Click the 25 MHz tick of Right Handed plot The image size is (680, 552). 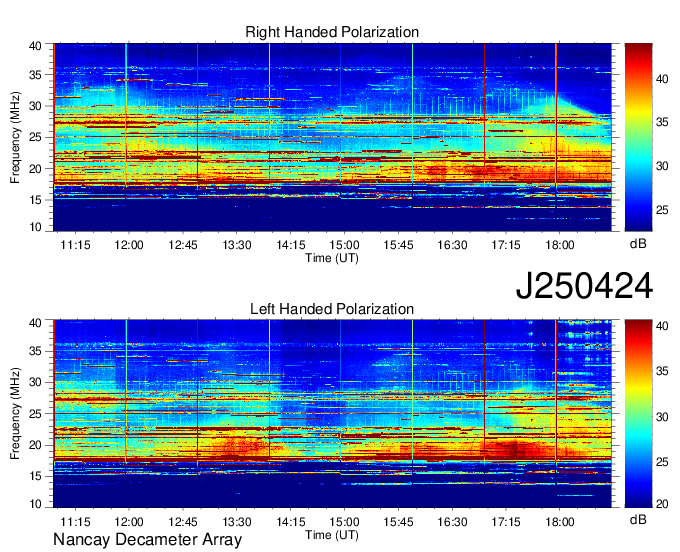click(35, 137)
